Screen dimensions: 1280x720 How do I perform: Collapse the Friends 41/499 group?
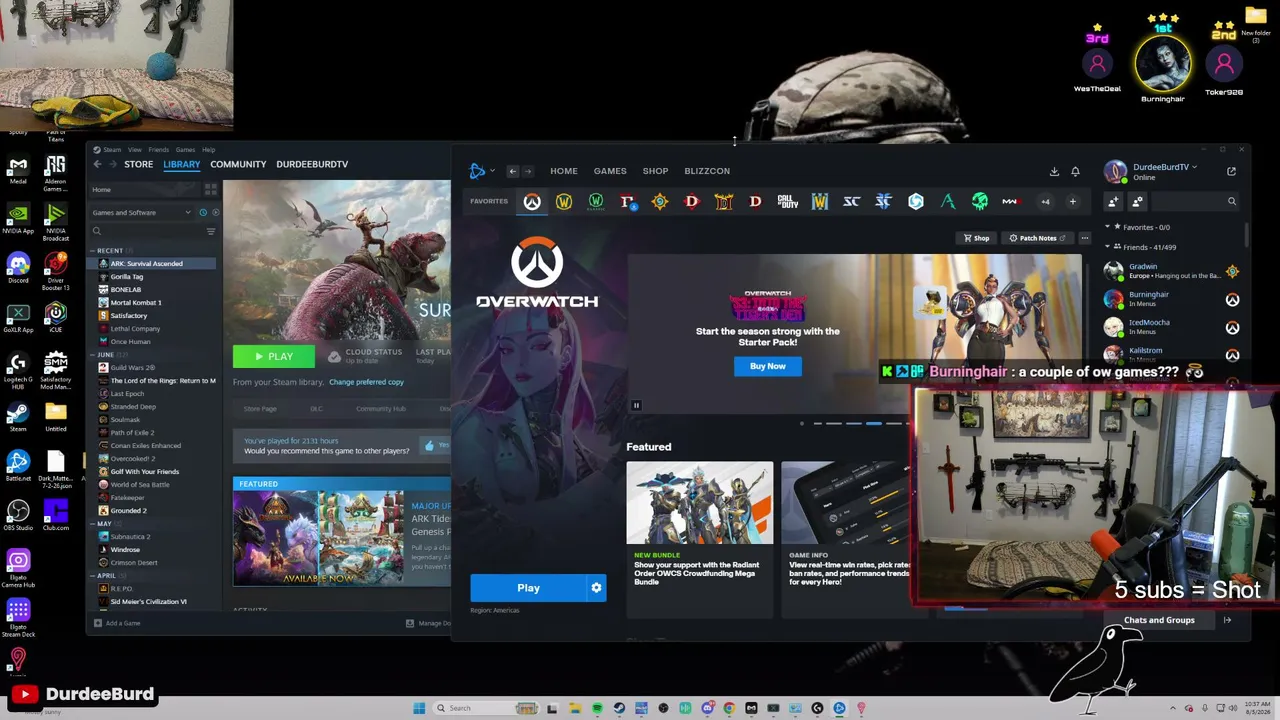(1108, 246)
